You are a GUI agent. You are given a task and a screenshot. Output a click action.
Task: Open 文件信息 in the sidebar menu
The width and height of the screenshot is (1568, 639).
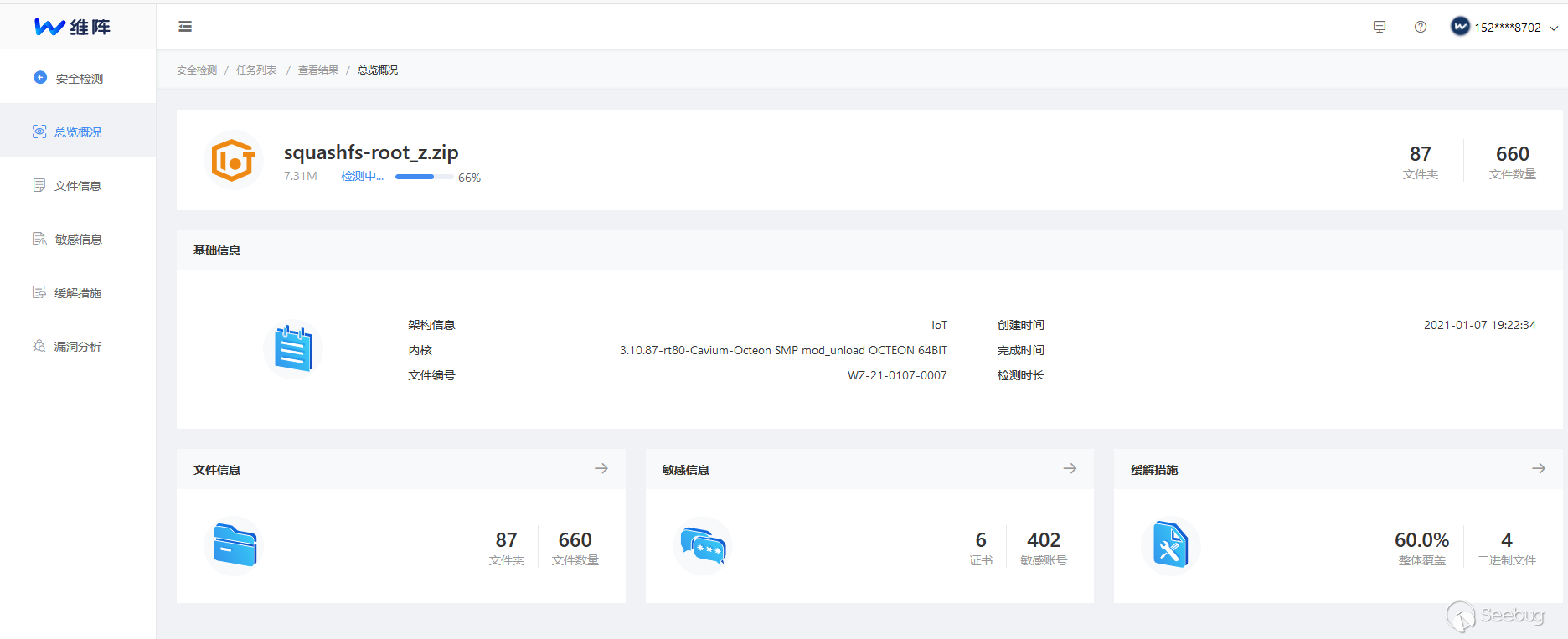(x=78, y=185)
